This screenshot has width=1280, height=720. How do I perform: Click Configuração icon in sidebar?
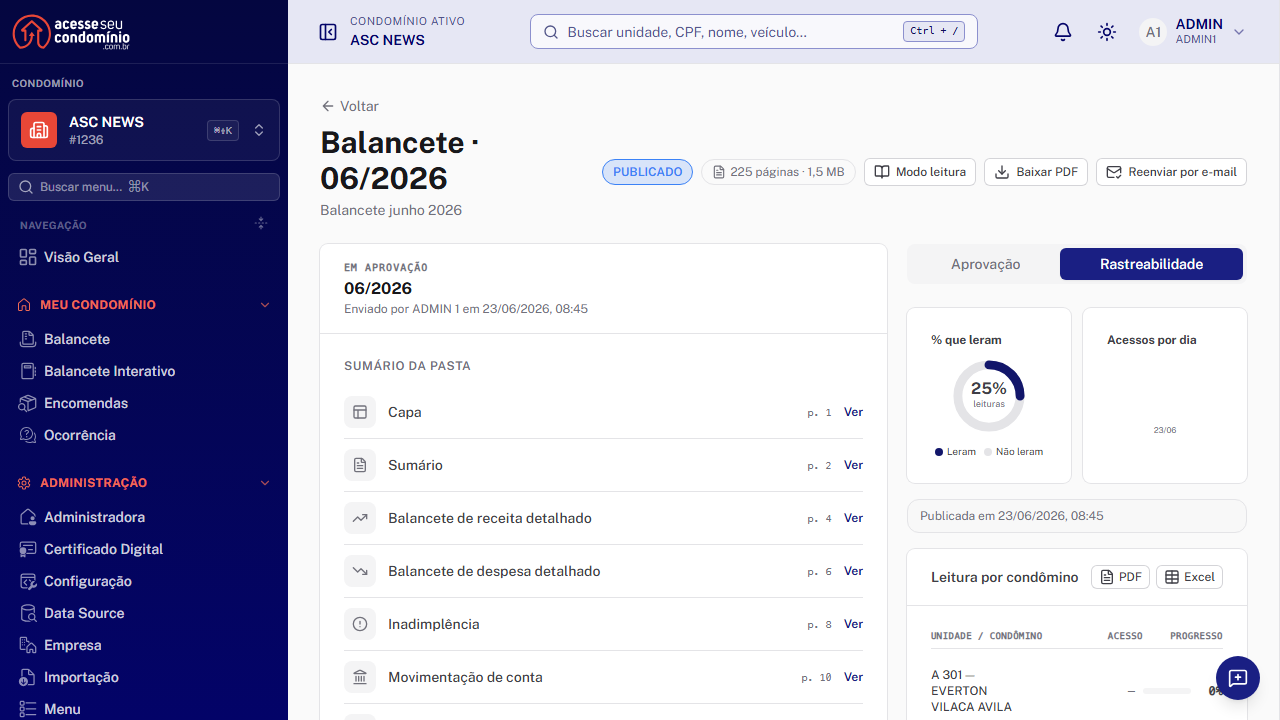pyautogui.click(x=28, y=581)
